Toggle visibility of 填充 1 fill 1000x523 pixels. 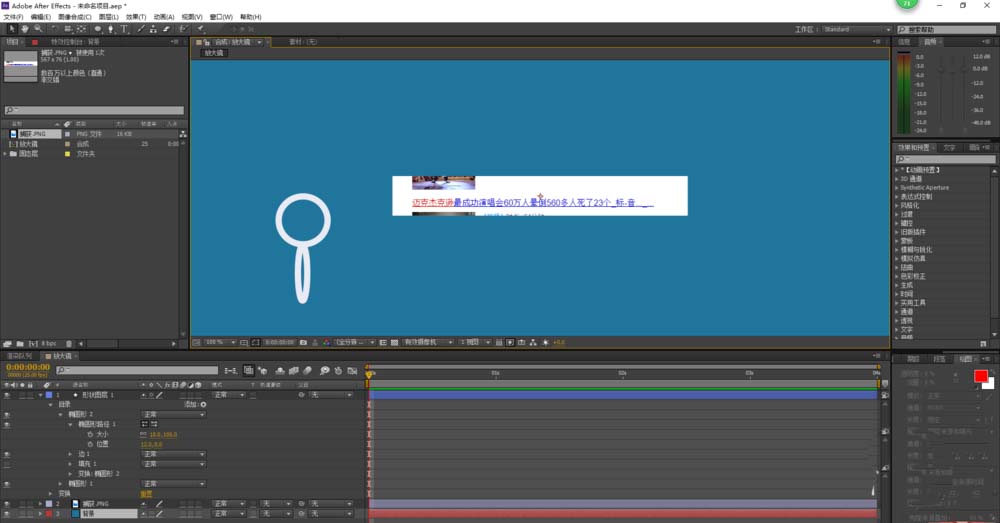[x=7, y=464]
